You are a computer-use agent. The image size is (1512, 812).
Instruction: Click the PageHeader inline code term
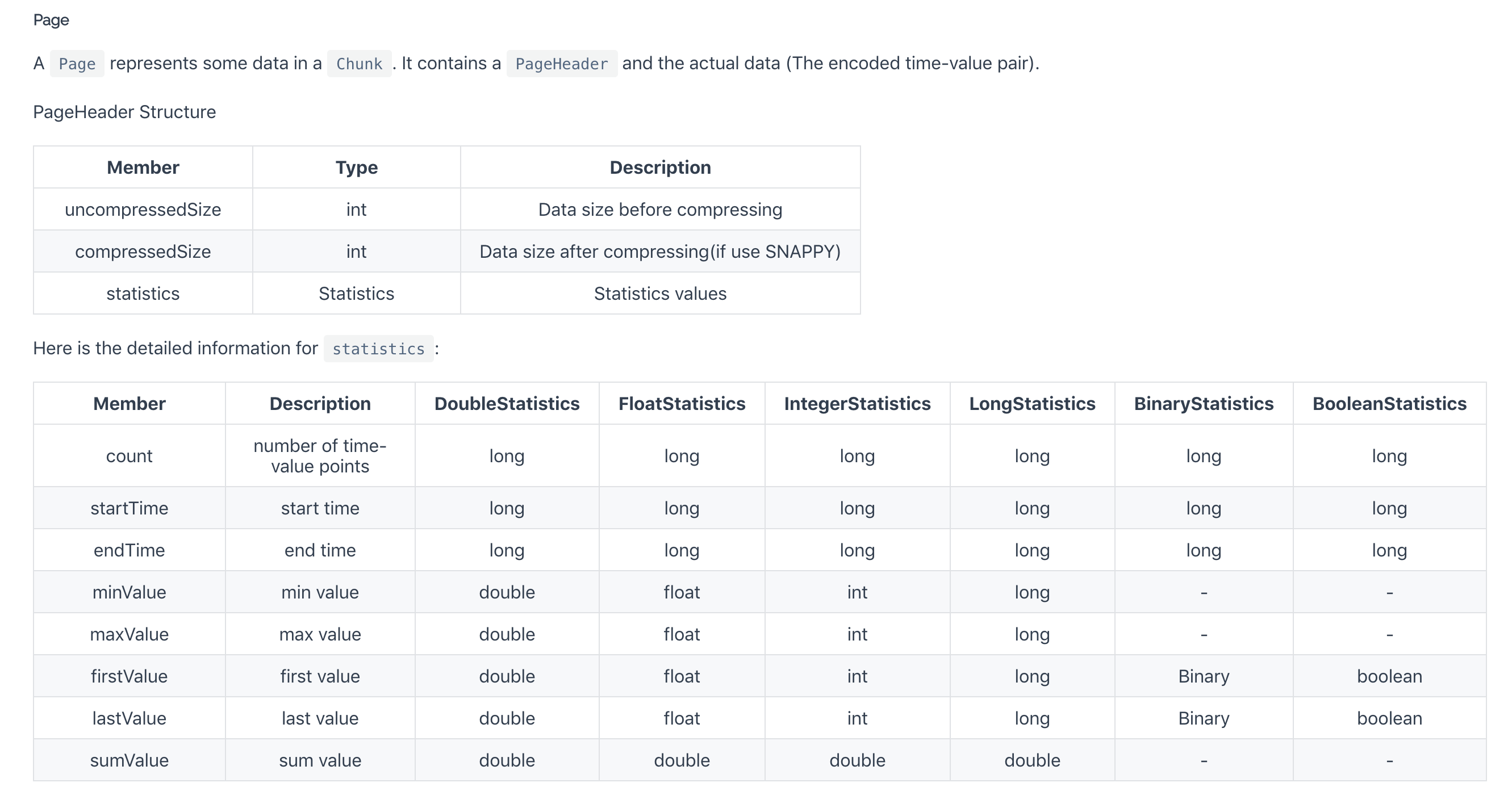pyautogui.click(x=561, y=64)
